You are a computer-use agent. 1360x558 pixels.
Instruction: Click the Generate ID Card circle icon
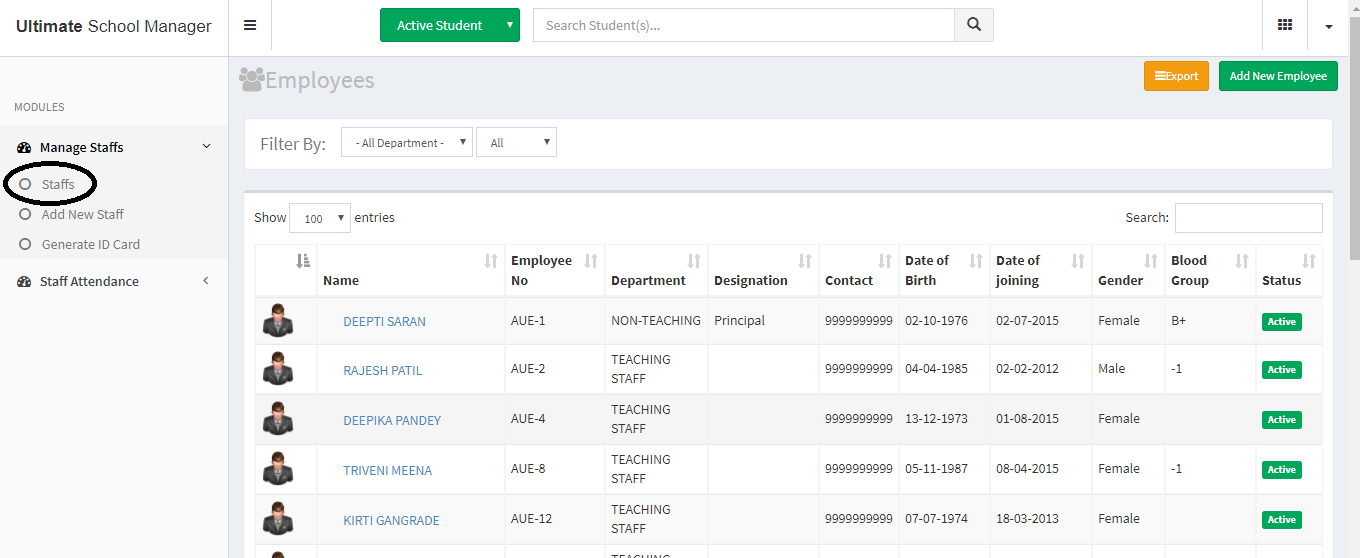[26, 244]
